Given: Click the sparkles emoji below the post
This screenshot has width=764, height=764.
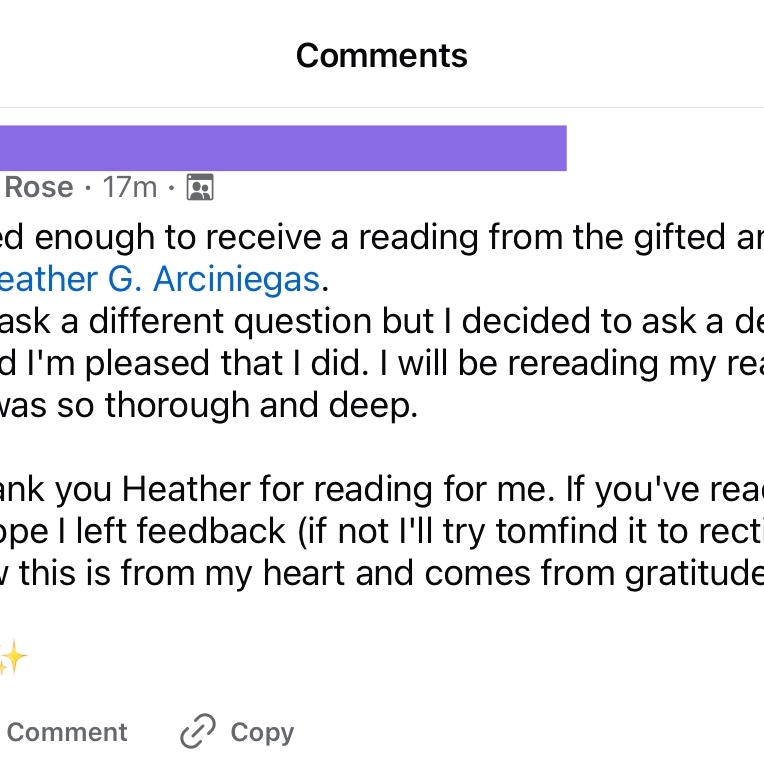Looking at the screenshot, I should click(12, 657).
